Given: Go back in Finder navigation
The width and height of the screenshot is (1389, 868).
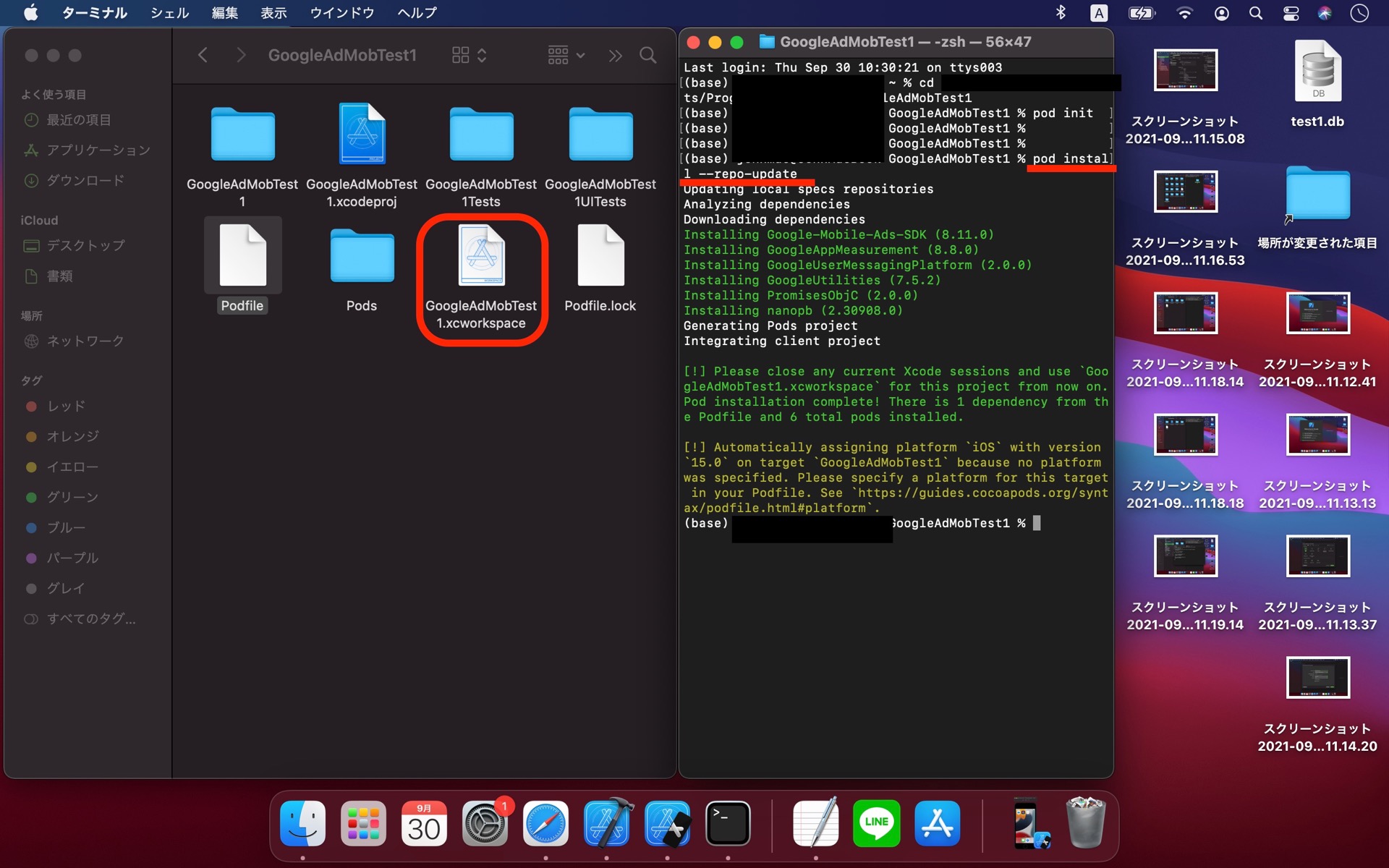Looking at the screenshot, I should click(x=203, y=55).
